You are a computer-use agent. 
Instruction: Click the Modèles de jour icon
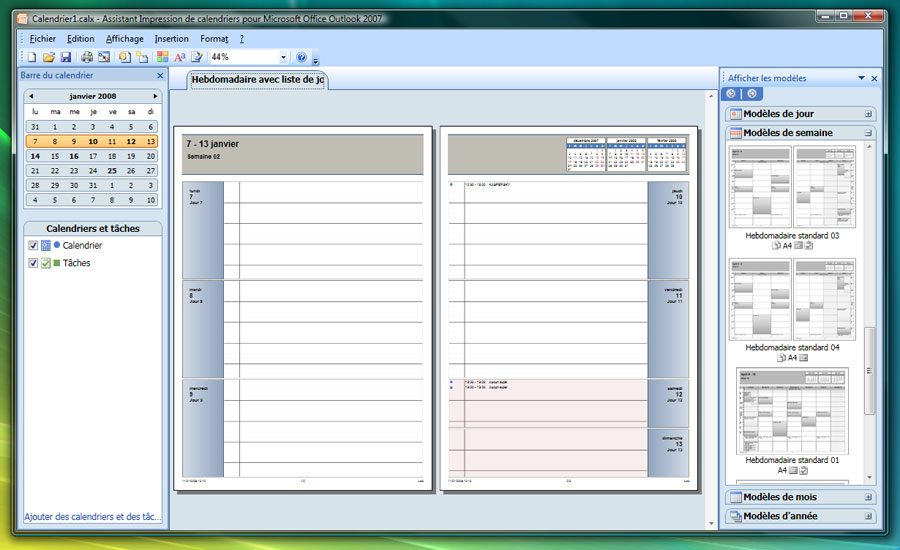coord(735,114)
